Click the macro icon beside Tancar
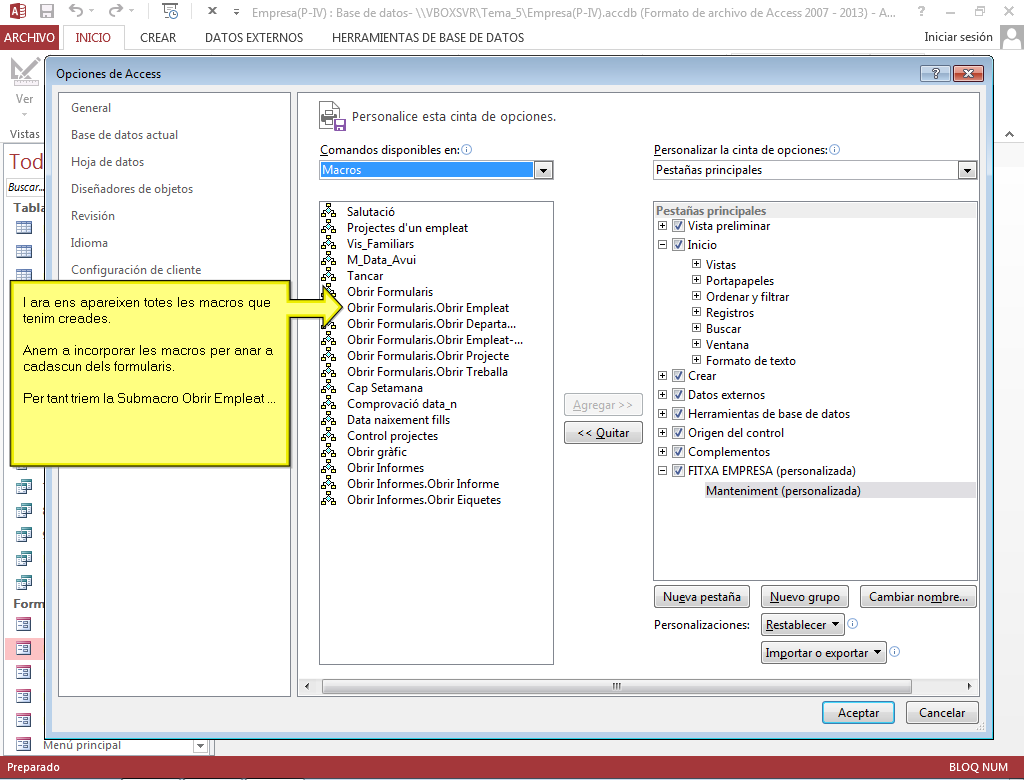This screenshot has width=1024, height=780. click(328, 275)
